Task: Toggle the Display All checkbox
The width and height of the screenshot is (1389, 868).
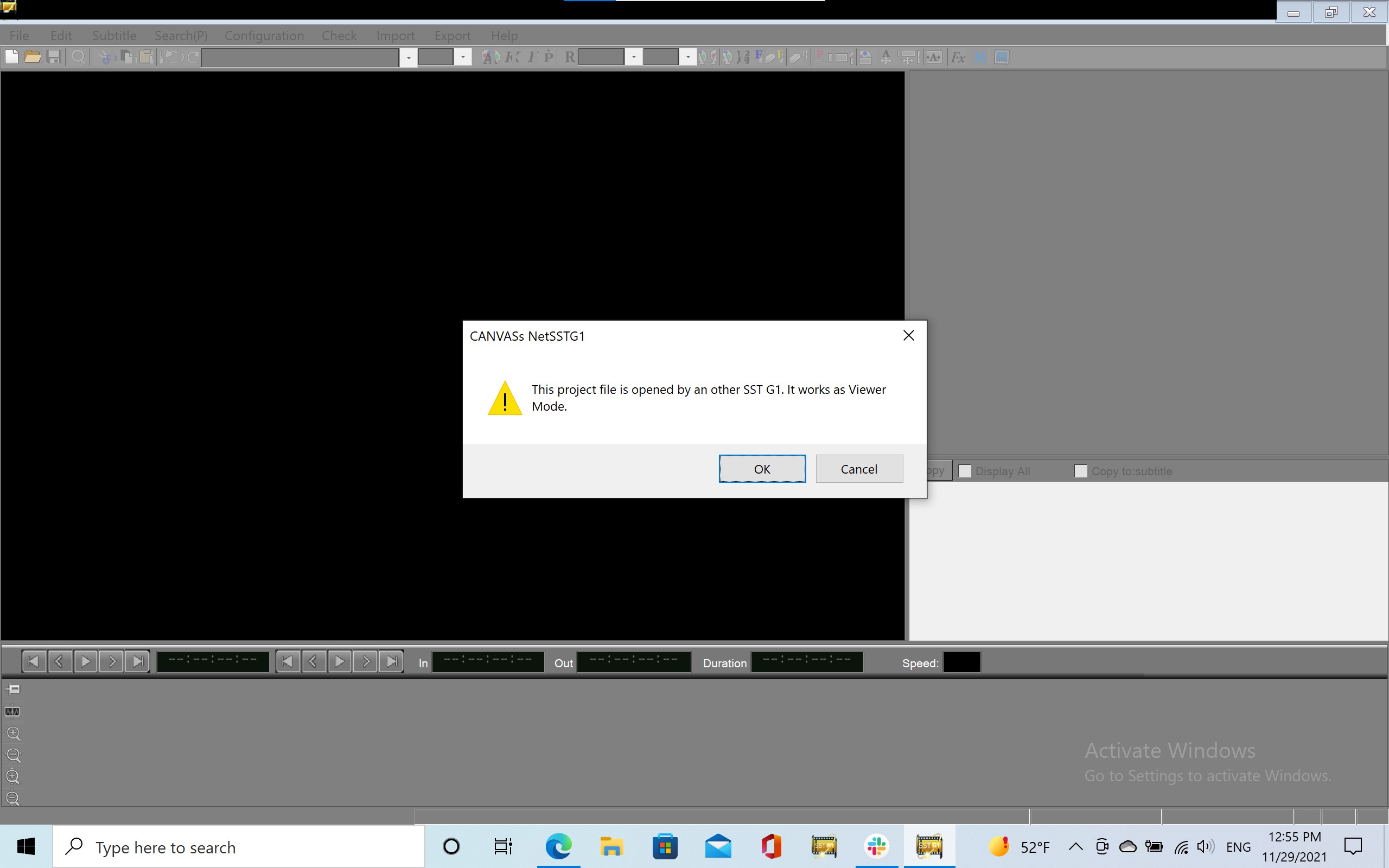Action: pos(965,471)
